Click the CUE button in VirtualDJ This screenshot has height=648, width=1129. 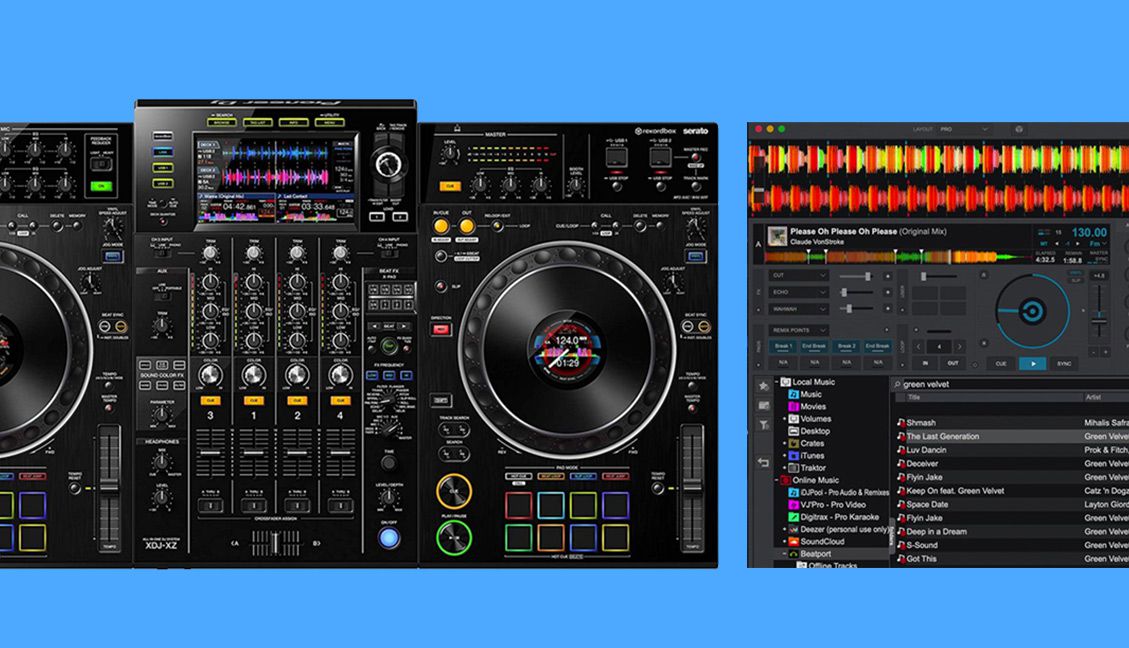click(x=1001, y=364)
